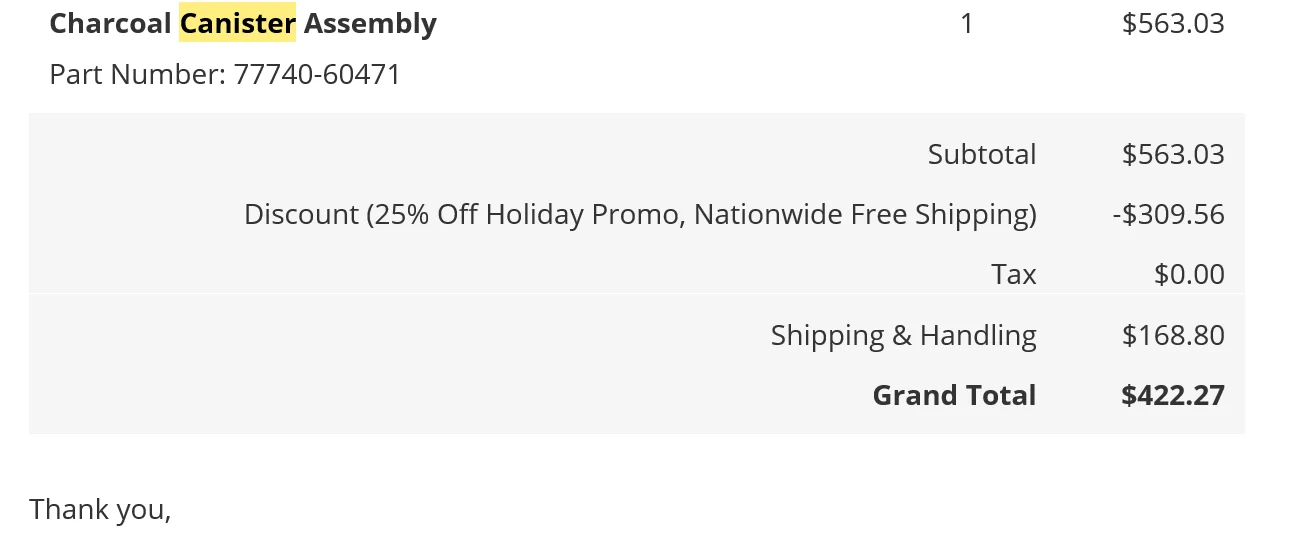Click the part number 77740-60471
The image size is (1300, 538).
tap(317, 75)
